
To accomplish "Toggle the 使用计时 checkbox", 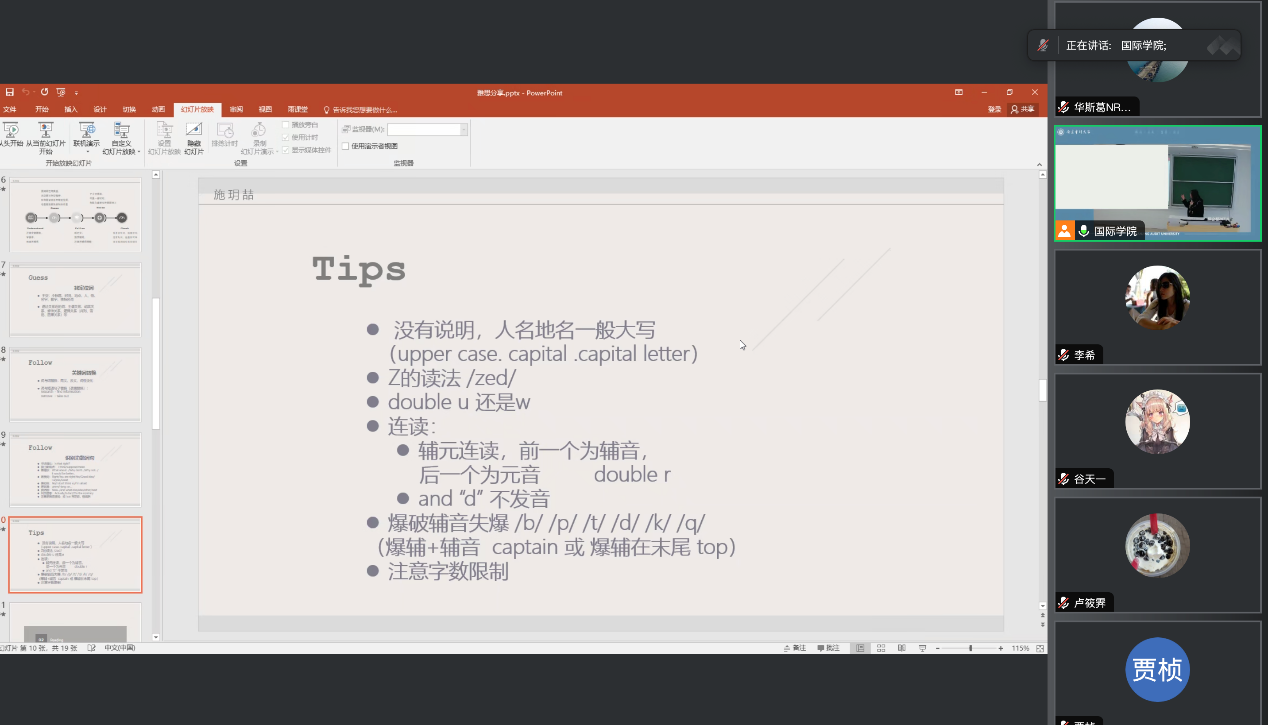I will pos(286,137).
